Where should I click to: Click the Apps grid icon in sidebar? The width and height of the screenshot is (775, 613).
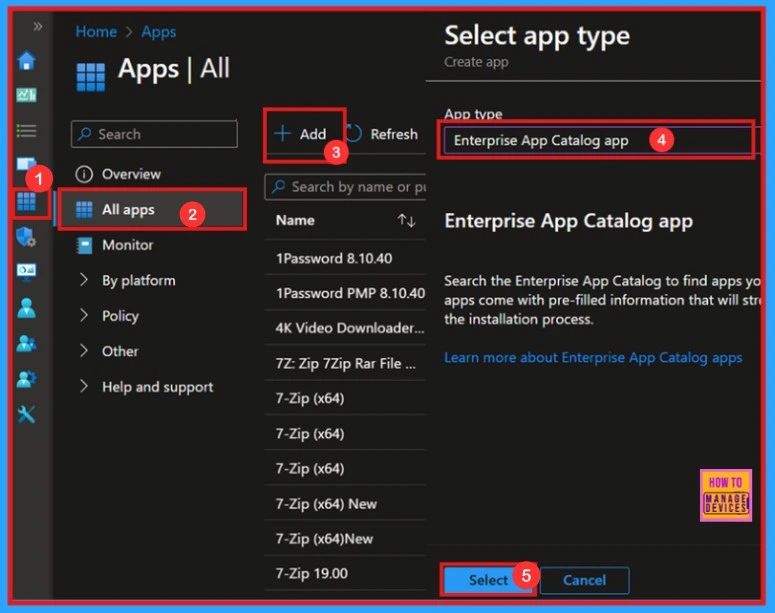coord(26,201)
